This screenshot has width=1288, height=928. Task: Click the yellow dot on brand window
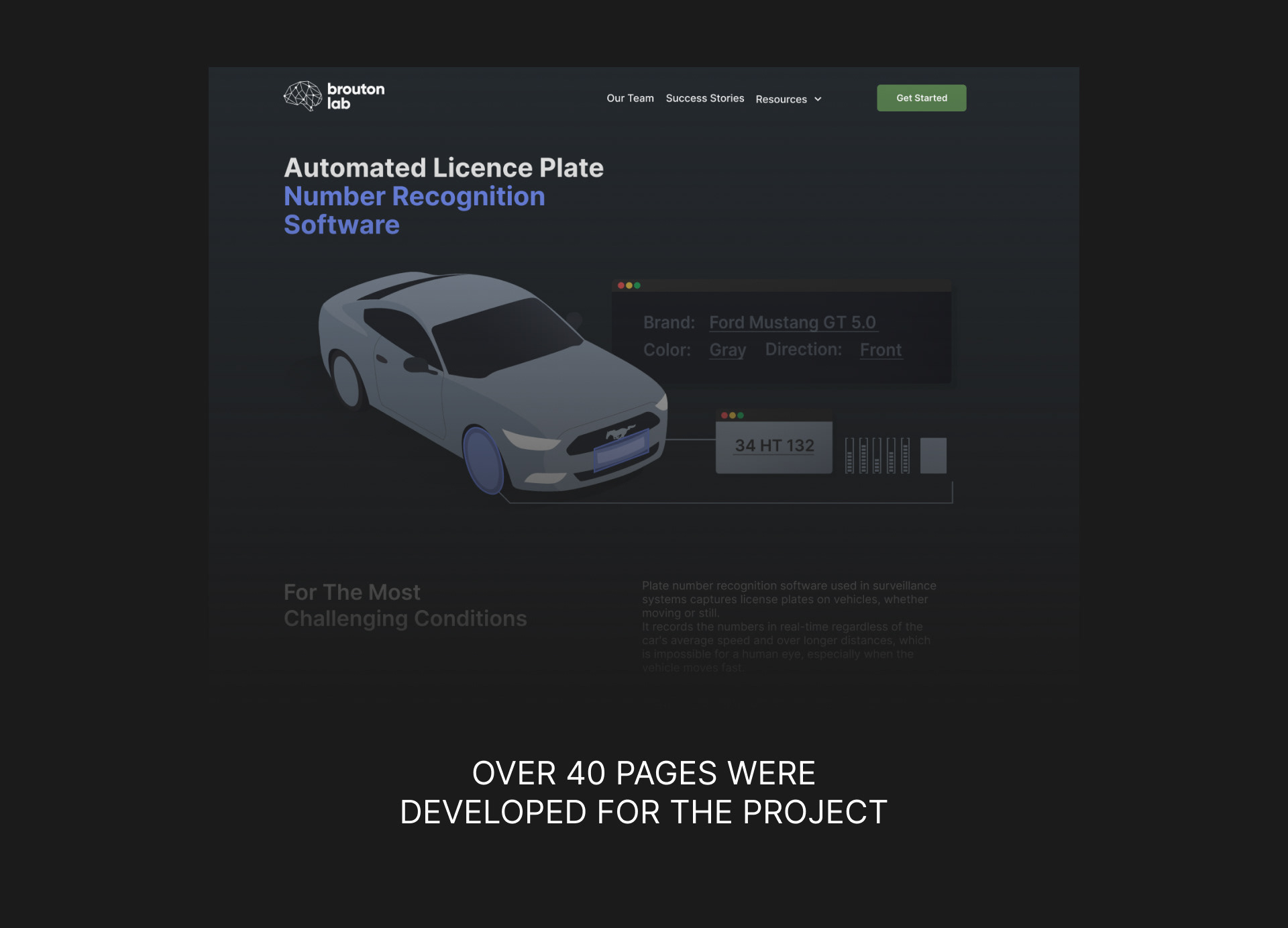pos(629,286)
